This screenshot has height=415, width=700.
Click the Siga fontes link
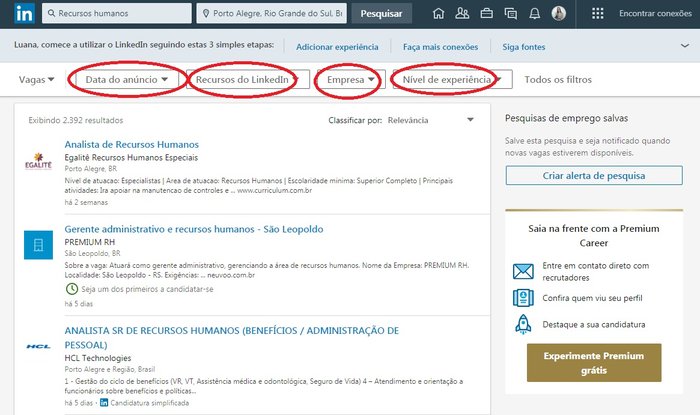pos(524,47)
